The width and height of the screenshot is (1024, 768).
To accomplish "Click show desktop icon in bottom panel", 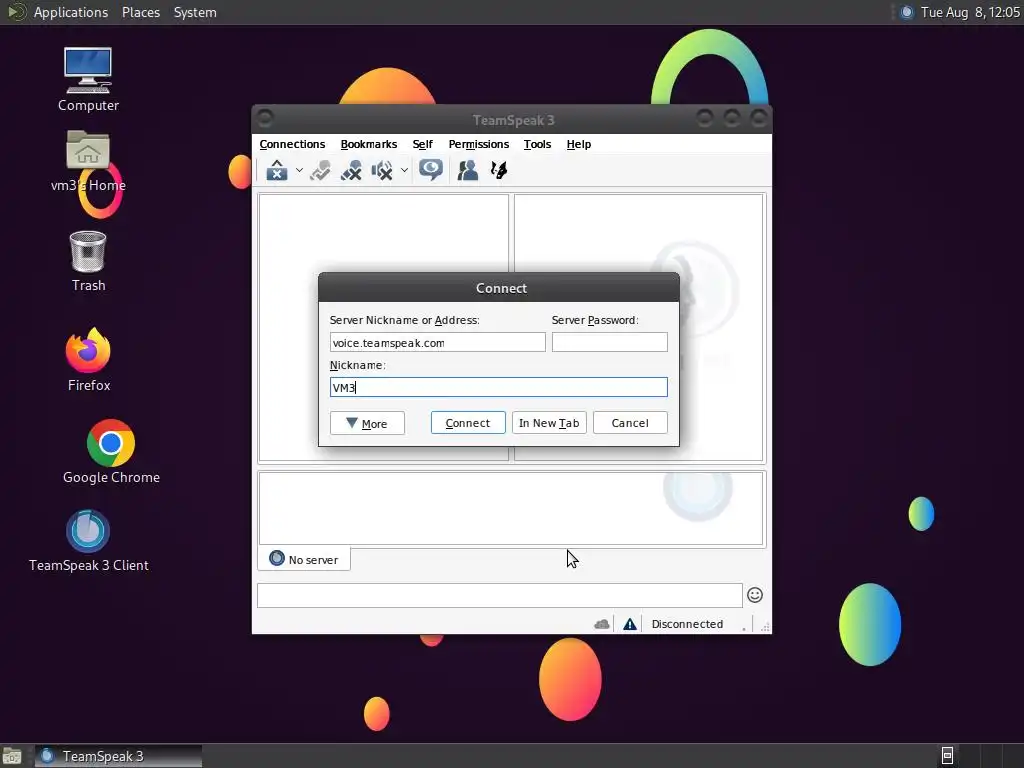I will (12, 756).
